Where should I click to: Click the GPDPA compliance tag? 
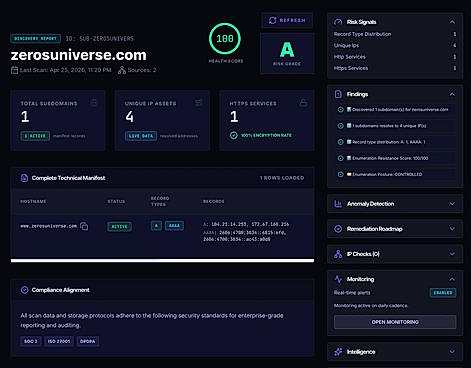87,341
